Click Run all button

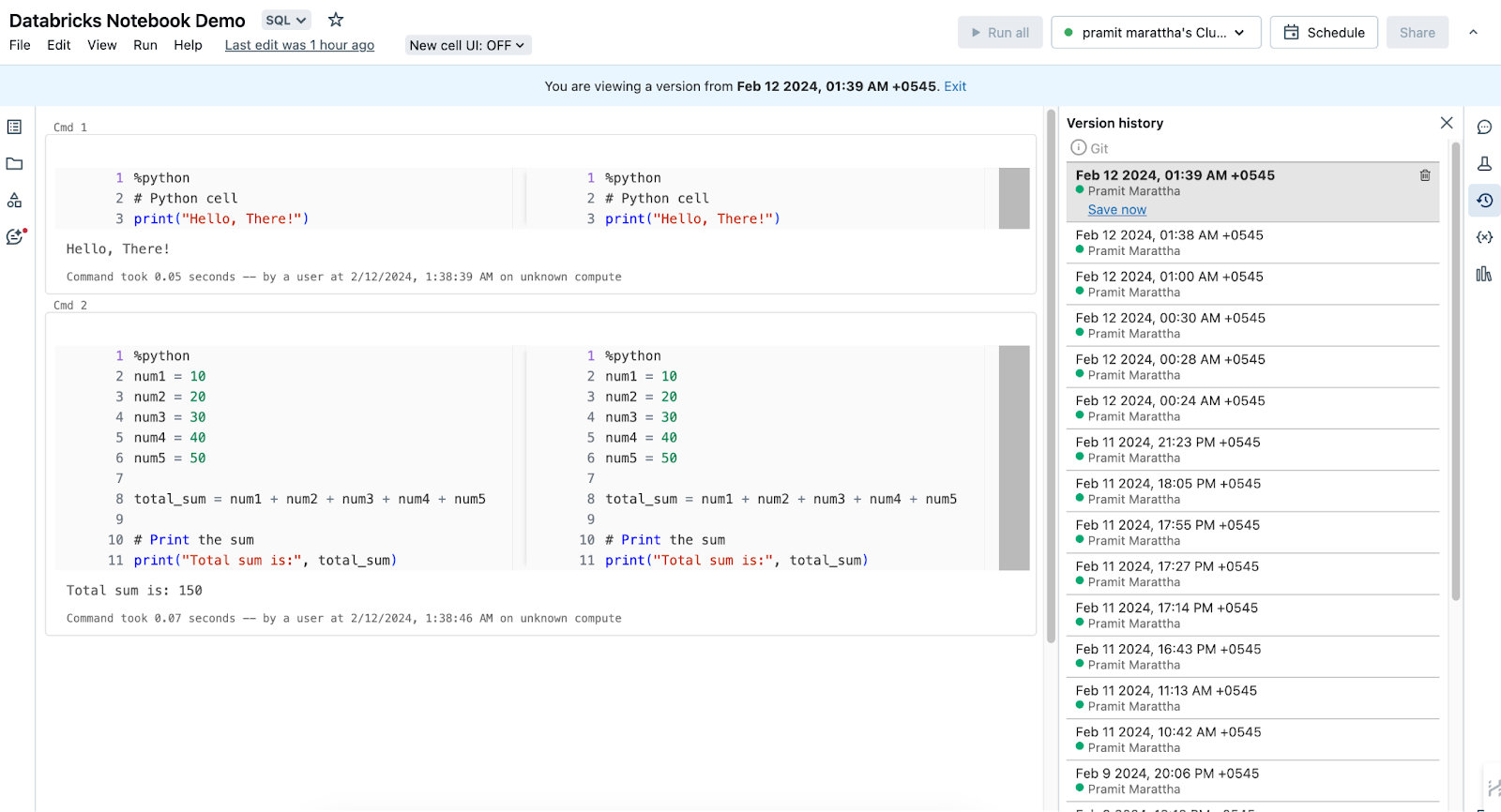(x=1000, y=32)
